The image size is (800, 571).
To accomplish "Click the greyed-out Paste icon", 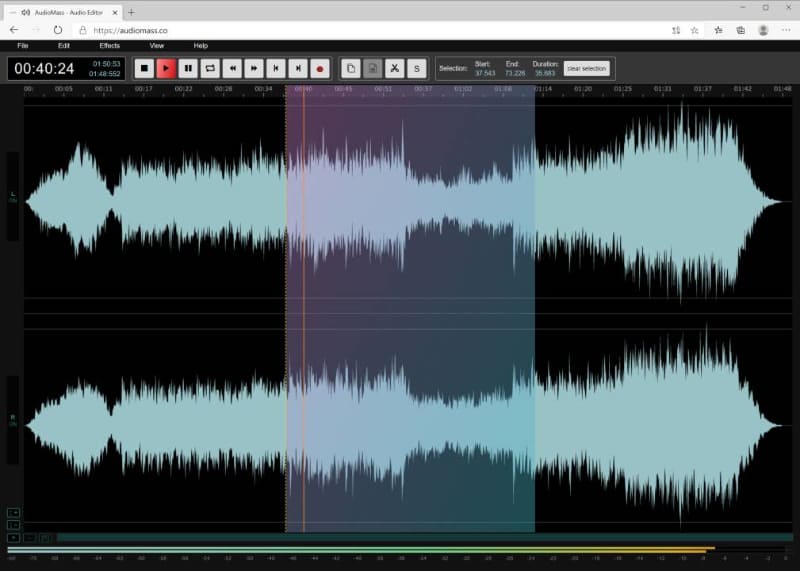I will [x=373, y=68].
